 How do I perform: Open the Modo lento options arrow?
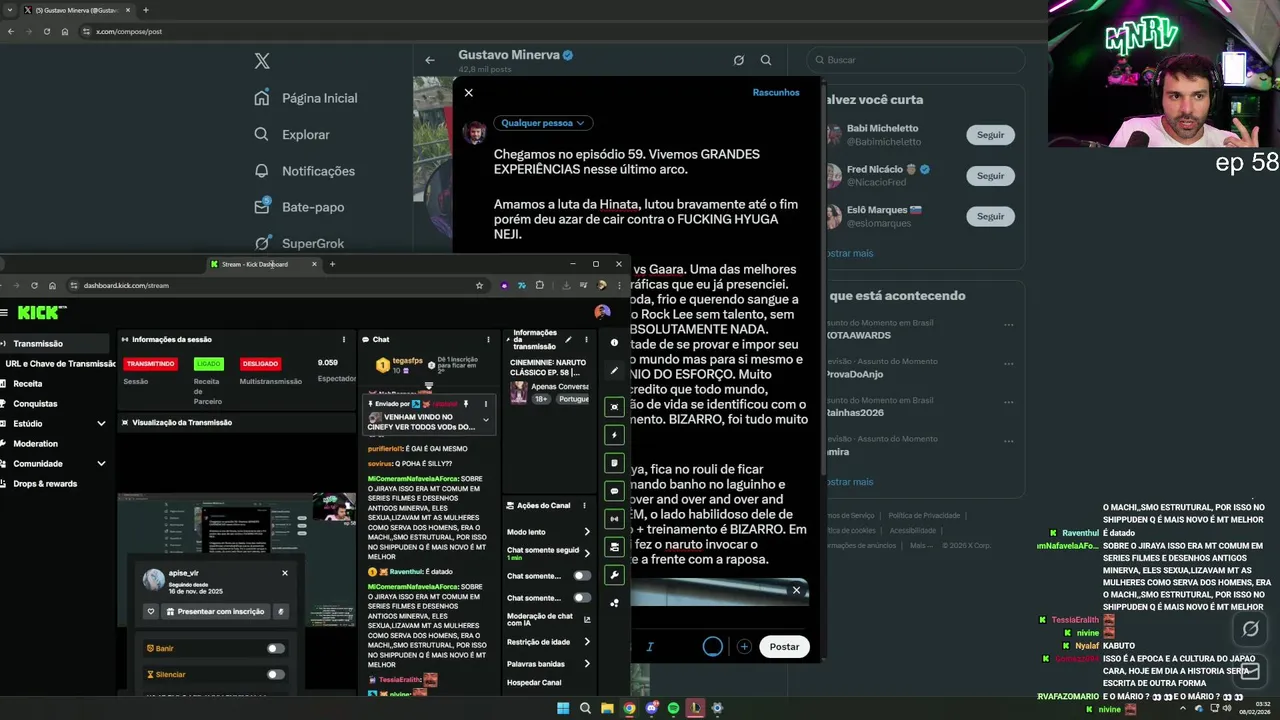[x=587, y=532]
